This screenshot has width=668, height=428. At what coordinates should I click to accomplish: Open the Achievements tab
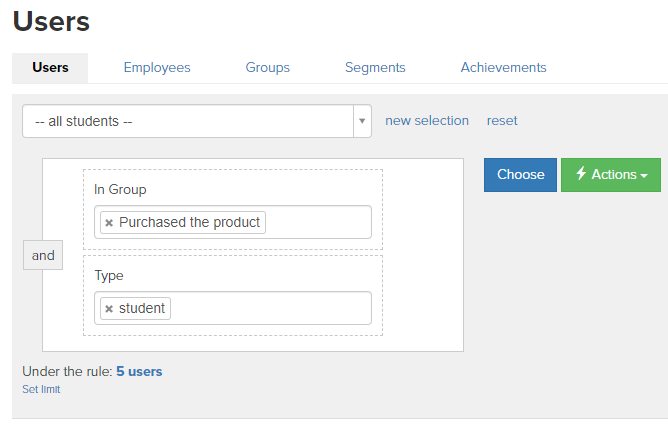coord(504,67)
